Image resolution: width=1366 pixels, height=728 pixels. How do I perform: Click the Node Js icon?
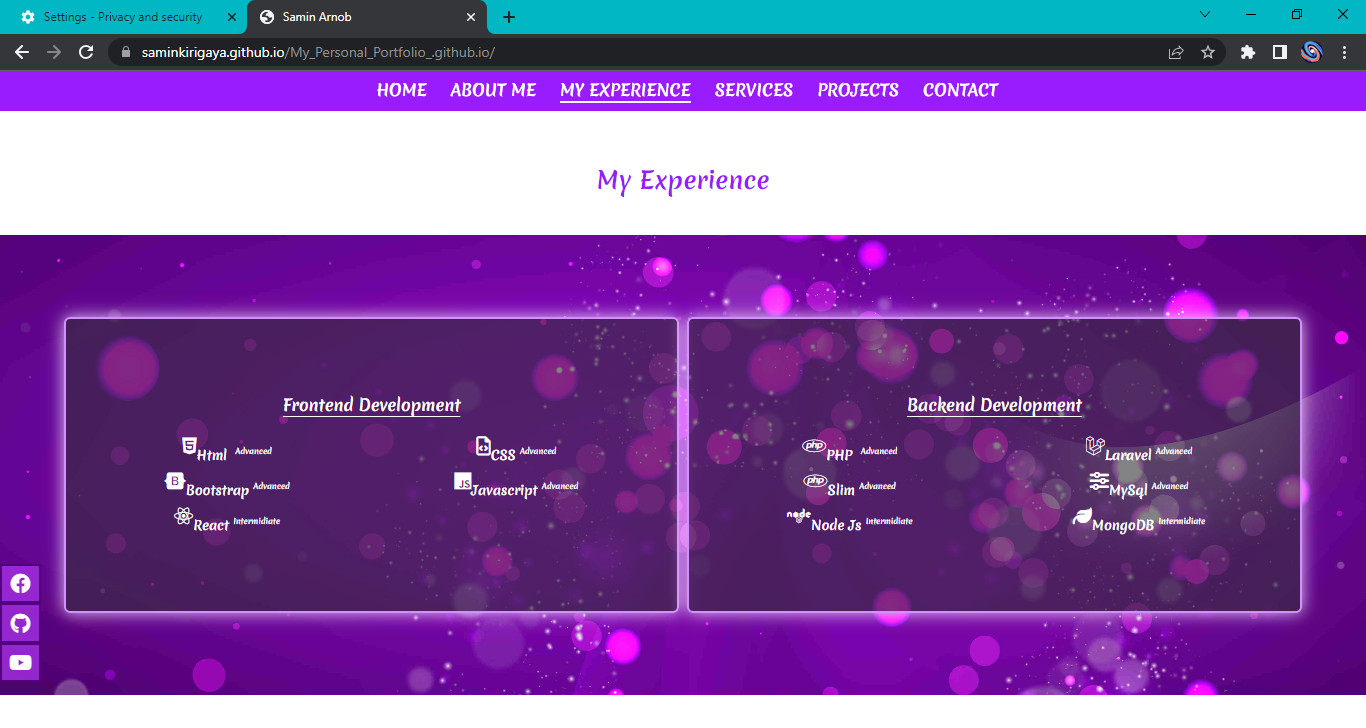coord(798,514)
